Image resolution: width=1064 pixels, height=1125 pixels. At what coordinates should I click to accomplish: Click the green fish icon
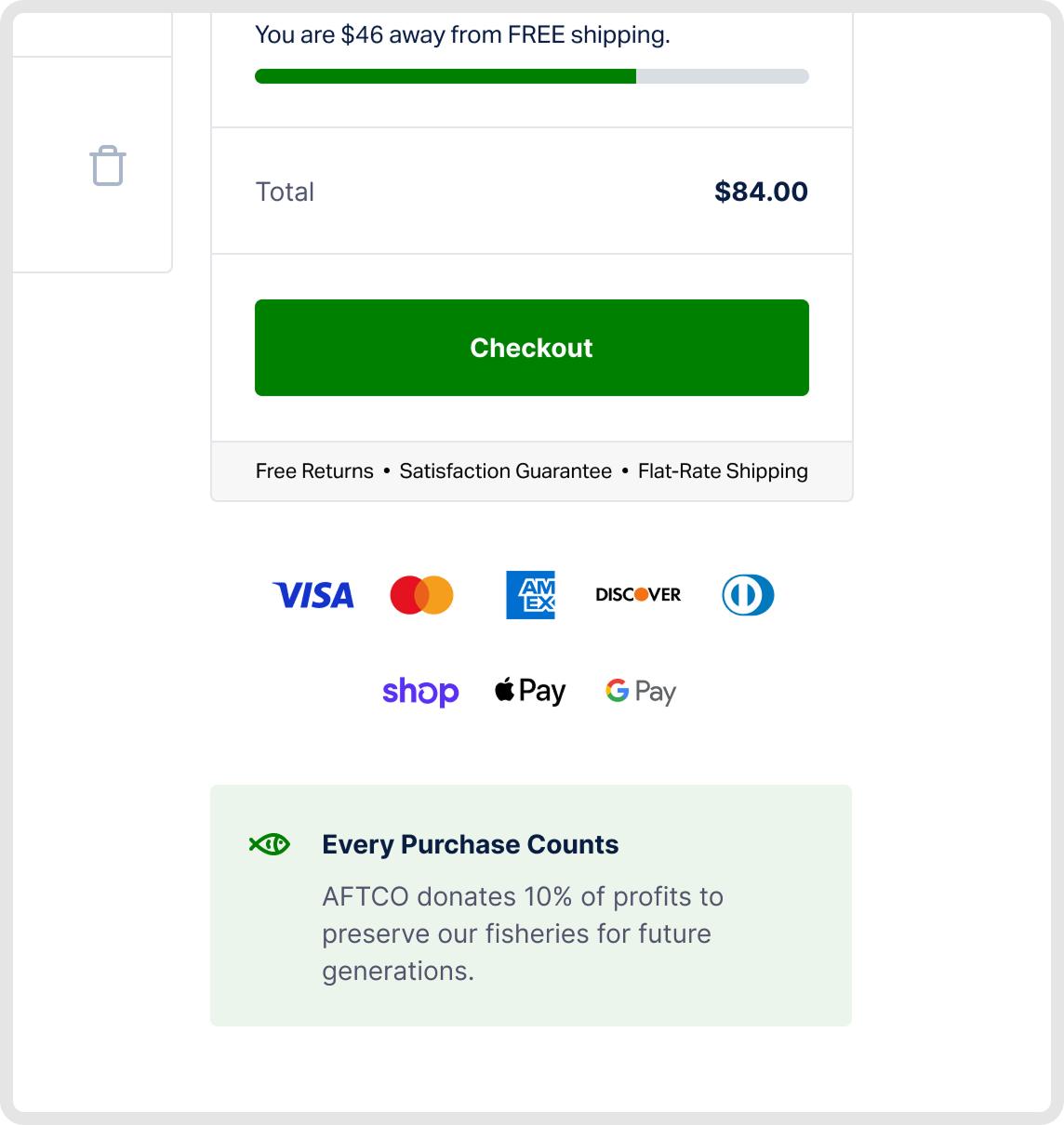pyautogui.click(x=270, y=844)
